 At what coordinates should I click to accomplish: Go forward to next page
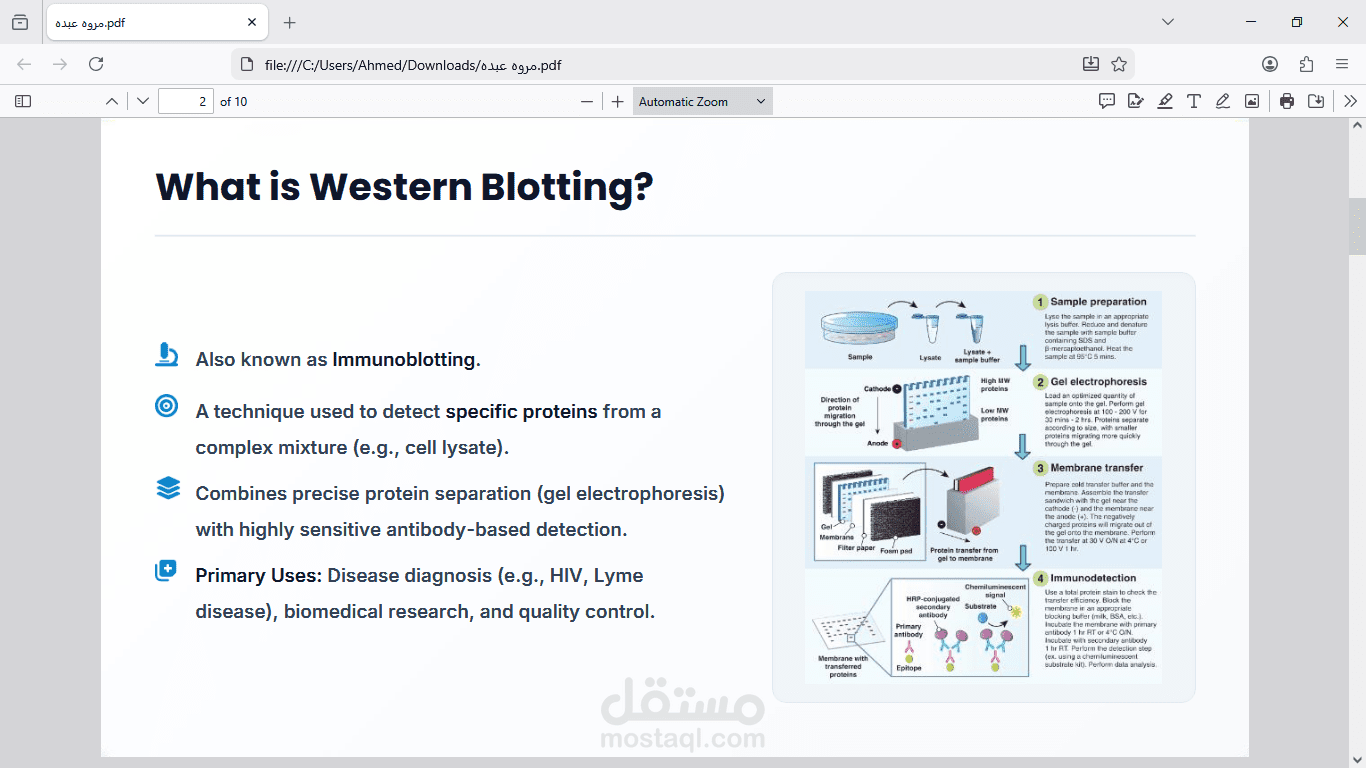[60, 64]
